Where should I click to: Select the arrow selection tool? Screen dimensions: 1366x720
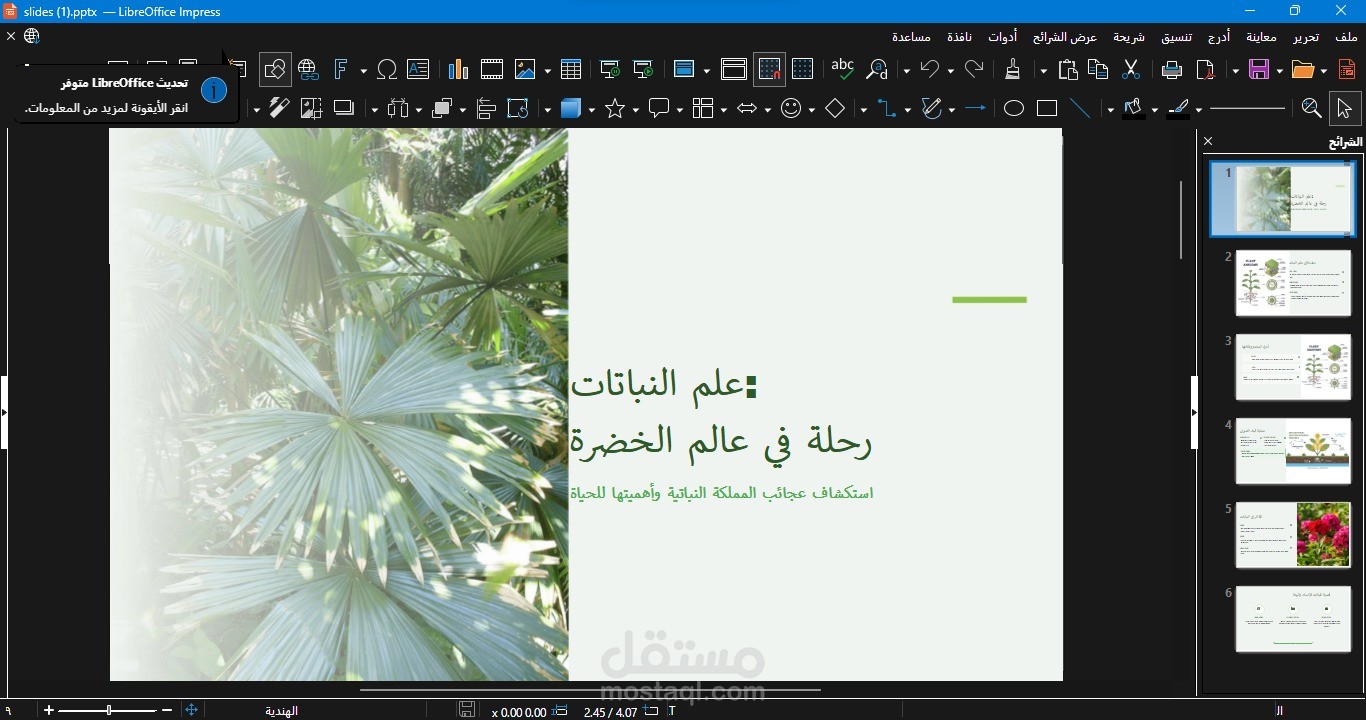point(1344,108)
